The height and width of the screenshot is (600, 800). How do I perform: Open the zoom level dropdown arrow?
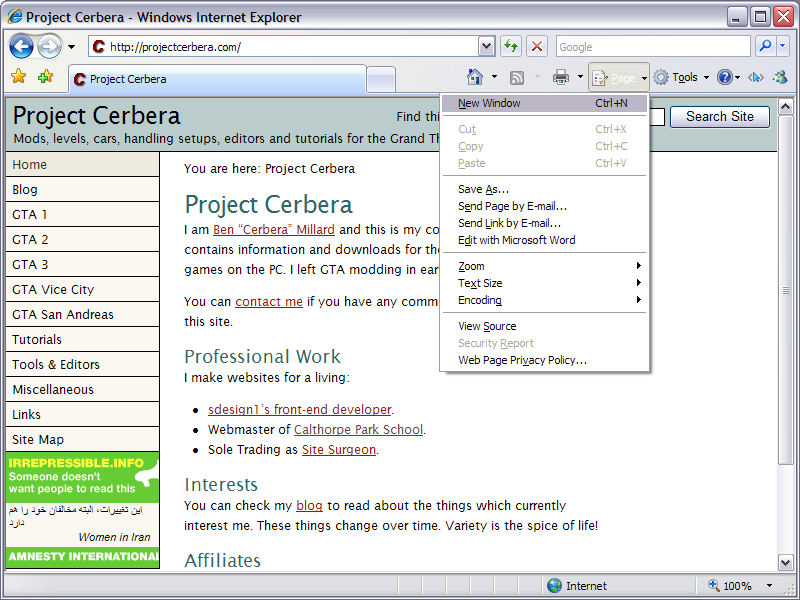(x=769, y=586)
